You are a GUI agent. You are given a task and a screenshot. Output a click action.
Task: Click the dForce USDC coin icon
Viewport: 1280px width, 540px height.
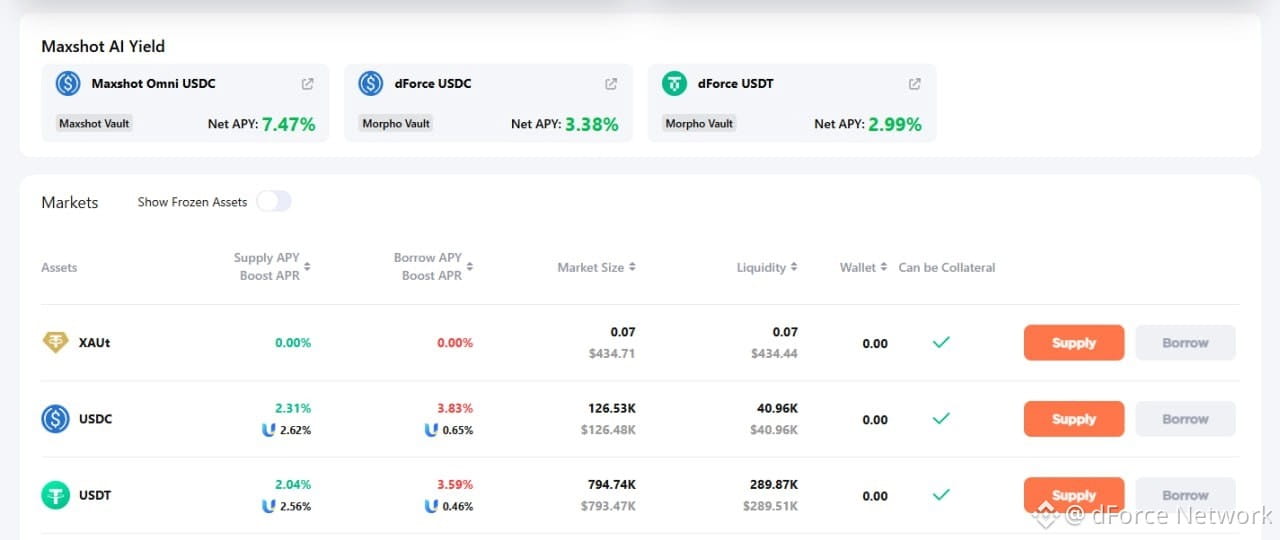point(371,84)
